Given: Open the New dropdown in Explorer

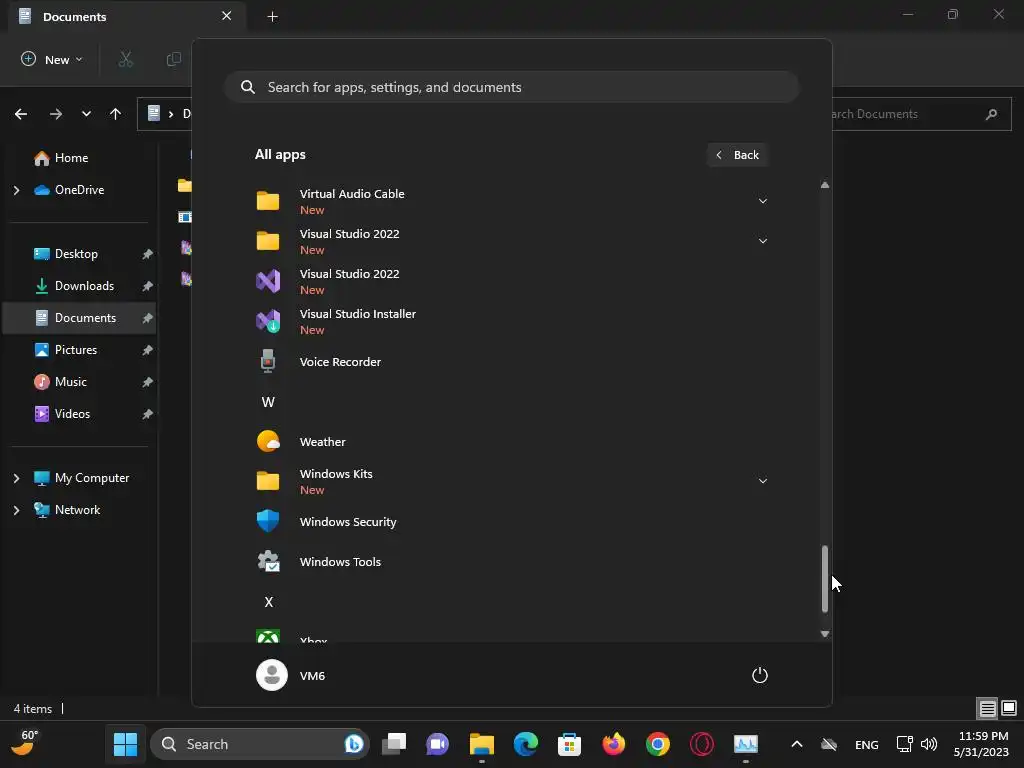Looking at the screenshot, I should point(51,59).
